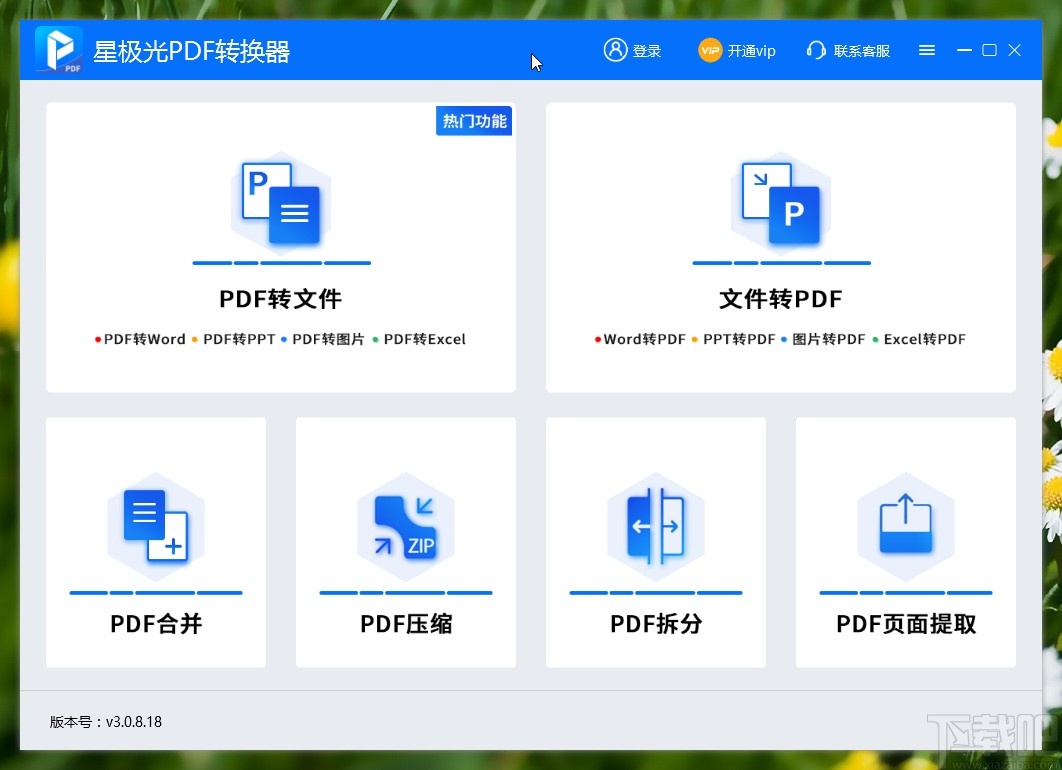Click the 登录 login button

pos(633,50)
